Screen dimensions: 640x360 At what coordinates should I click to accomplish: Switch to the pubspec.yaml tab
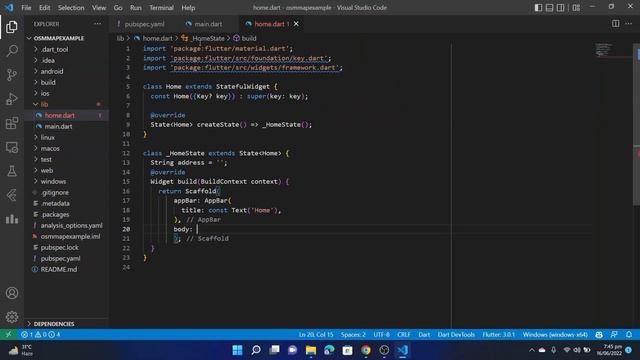point(140,24)
